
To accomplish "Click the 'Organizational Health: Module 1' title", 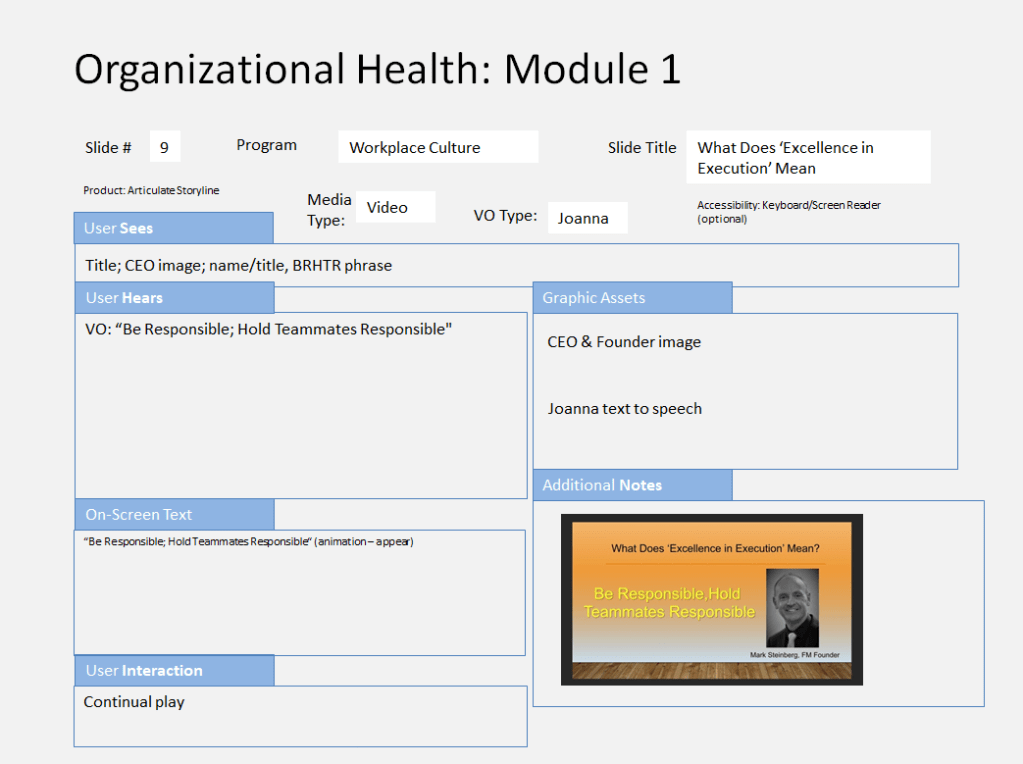I will click(x=377, y=69).
